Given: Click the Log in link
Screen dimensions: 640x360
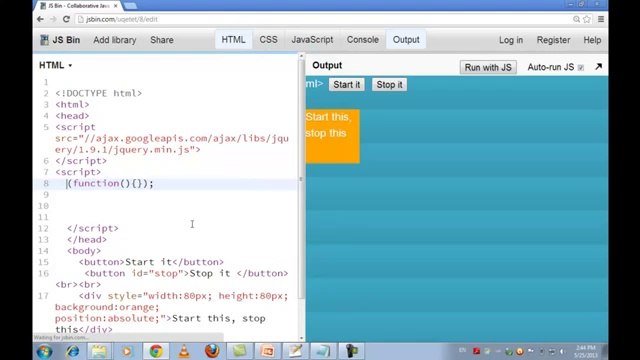Looking at the screenshot, I should click(x=511, y=40).
